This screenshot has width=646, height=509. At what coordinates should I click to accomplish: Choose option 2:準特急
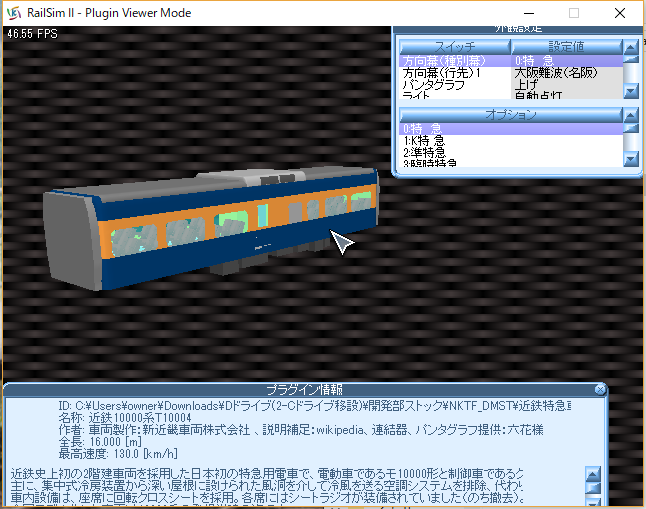(x=511, y=152)
